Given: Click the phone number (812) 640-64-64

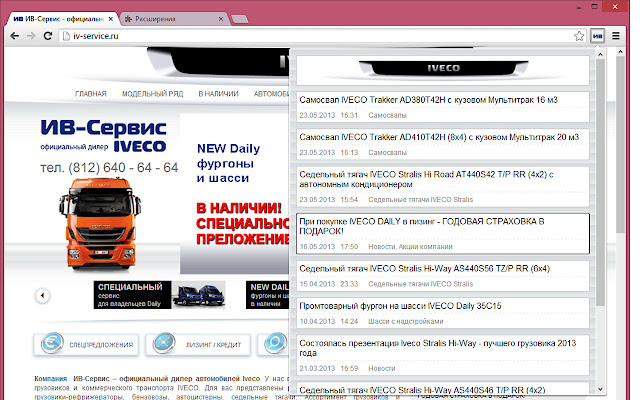Looking at the screenshot, I should [x=109, y=167].
